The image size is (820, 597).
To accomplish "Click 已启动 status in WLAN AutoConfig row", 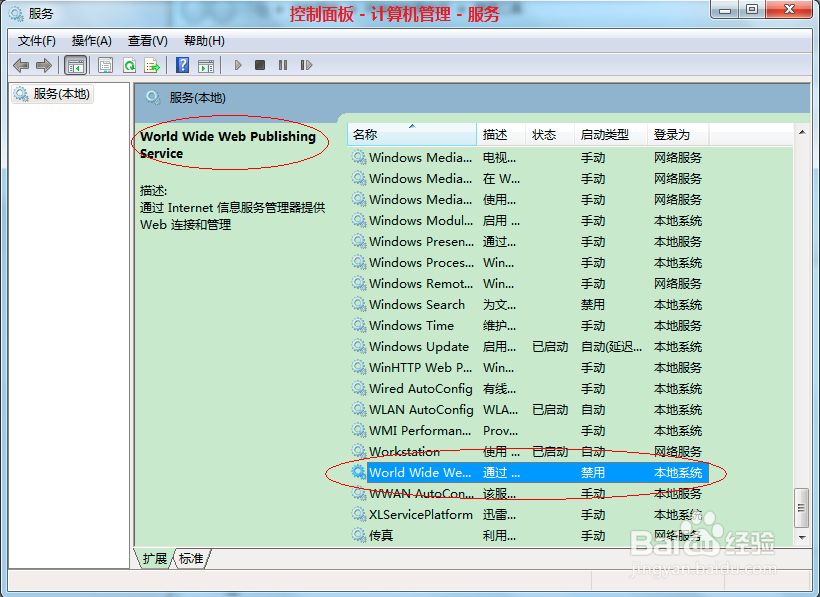I will click(550, 409).
